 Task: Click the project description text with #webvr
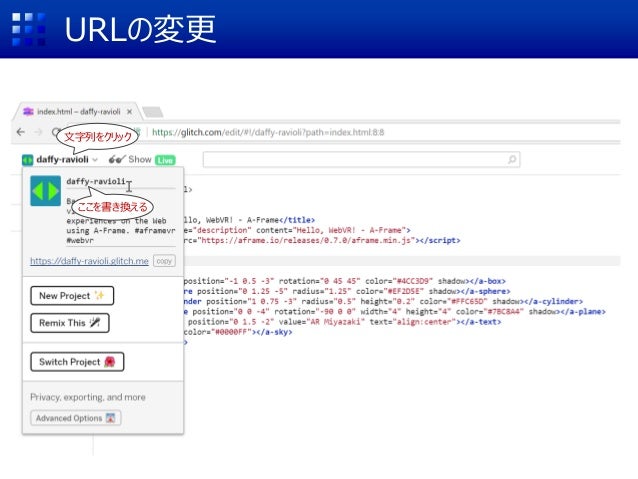coord(121,221)
